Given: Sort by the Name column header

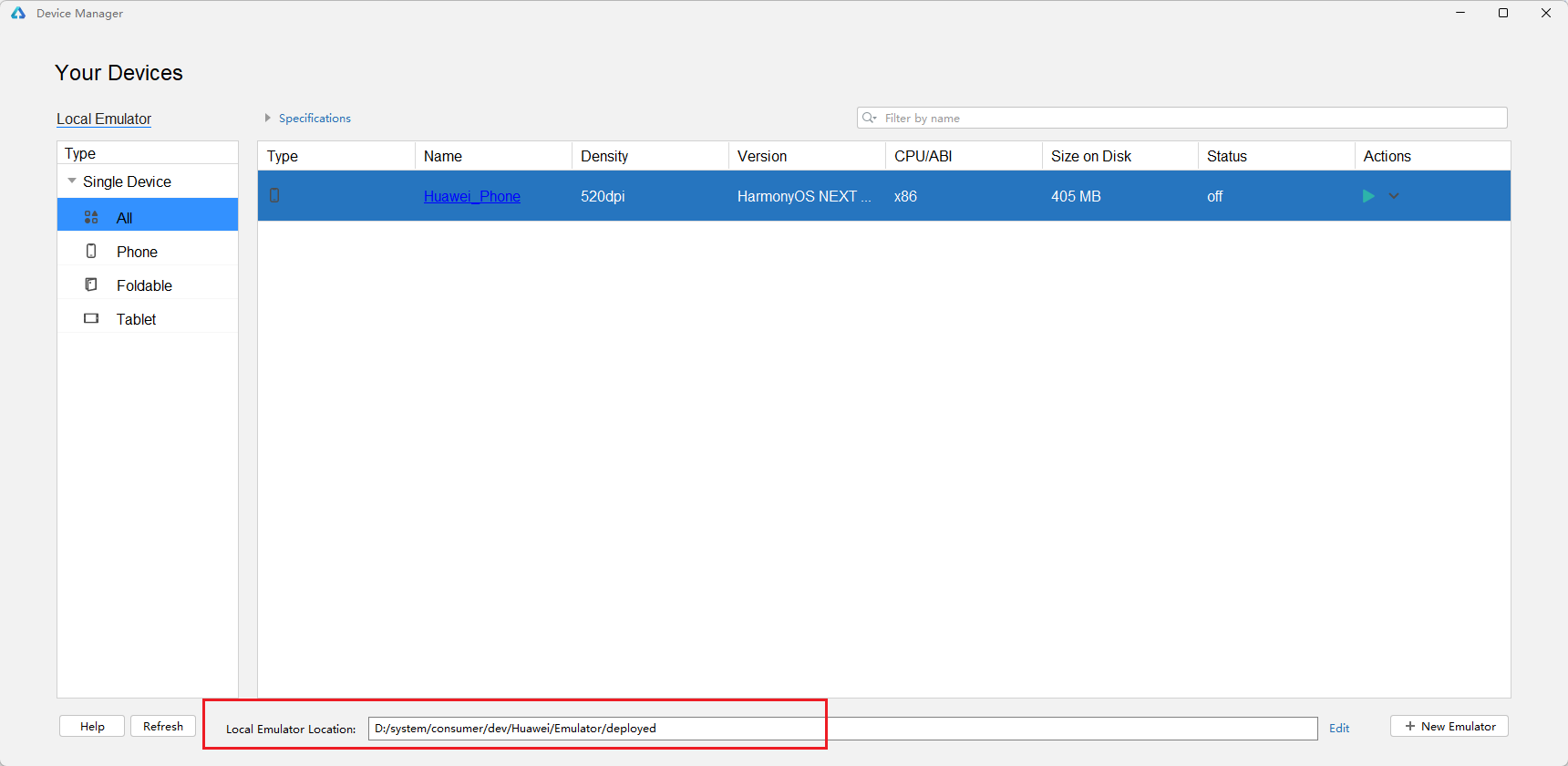Looking at the screenshot, I should click(493, 156).
